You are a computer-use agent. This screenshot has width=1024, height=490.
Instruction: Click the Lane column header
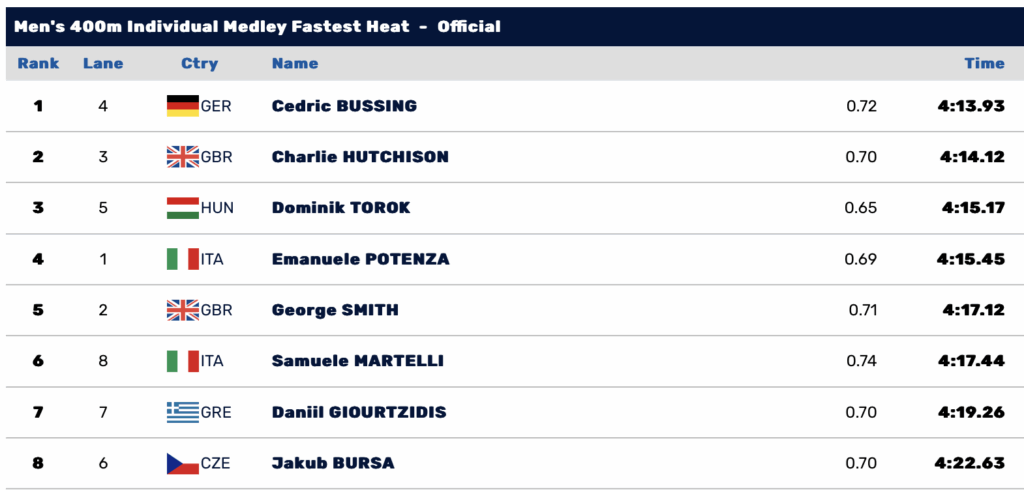103,63
